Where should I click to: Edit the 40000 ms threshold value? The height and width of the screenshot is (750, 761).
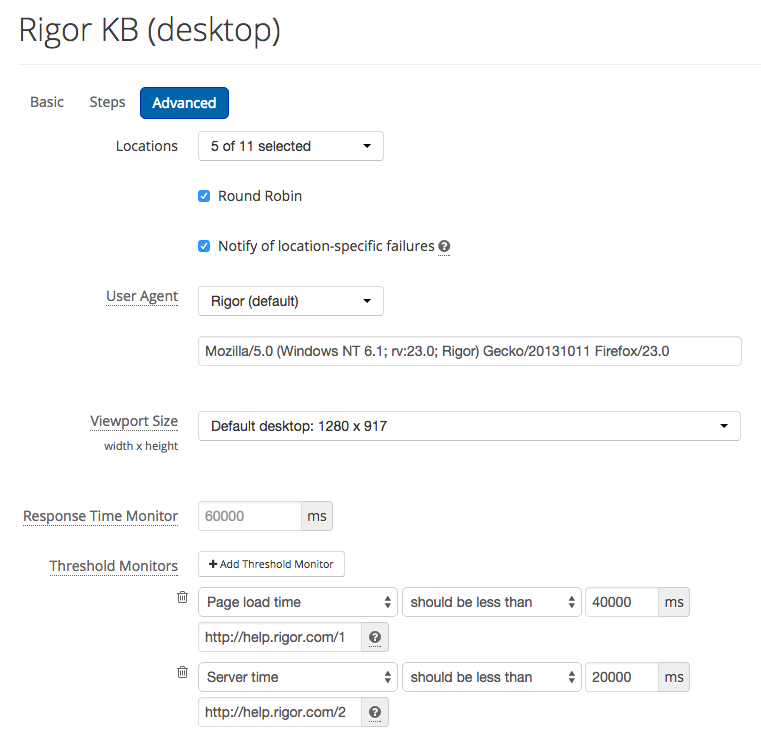622,602
